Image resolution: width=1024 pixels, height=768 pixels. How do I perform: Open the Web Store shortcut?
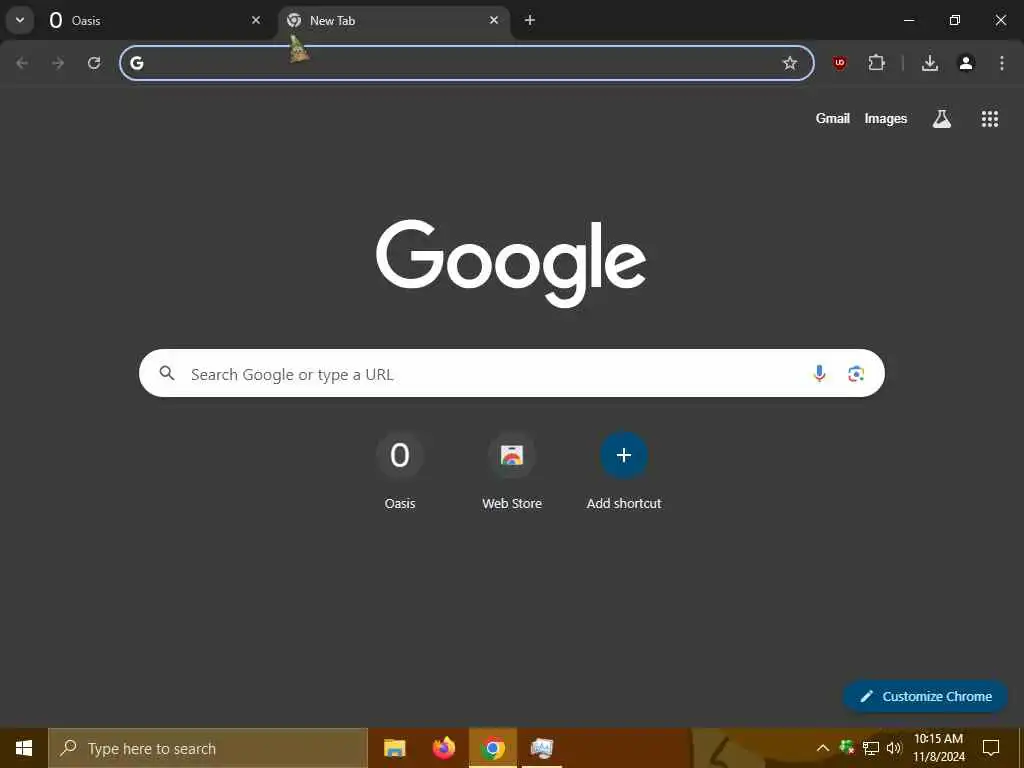[x=512, y=470]
